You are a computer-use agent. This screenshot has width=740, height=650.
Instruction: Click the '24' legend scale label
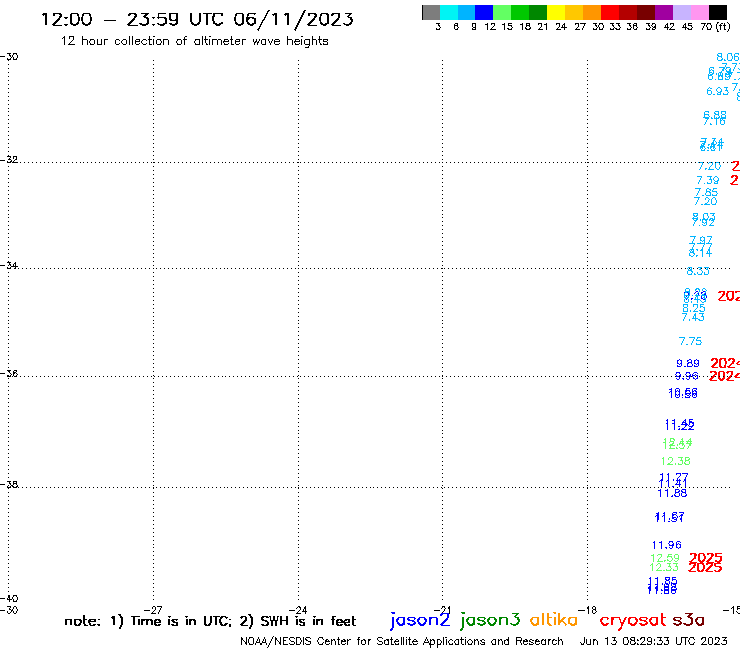tap(561, 27)
